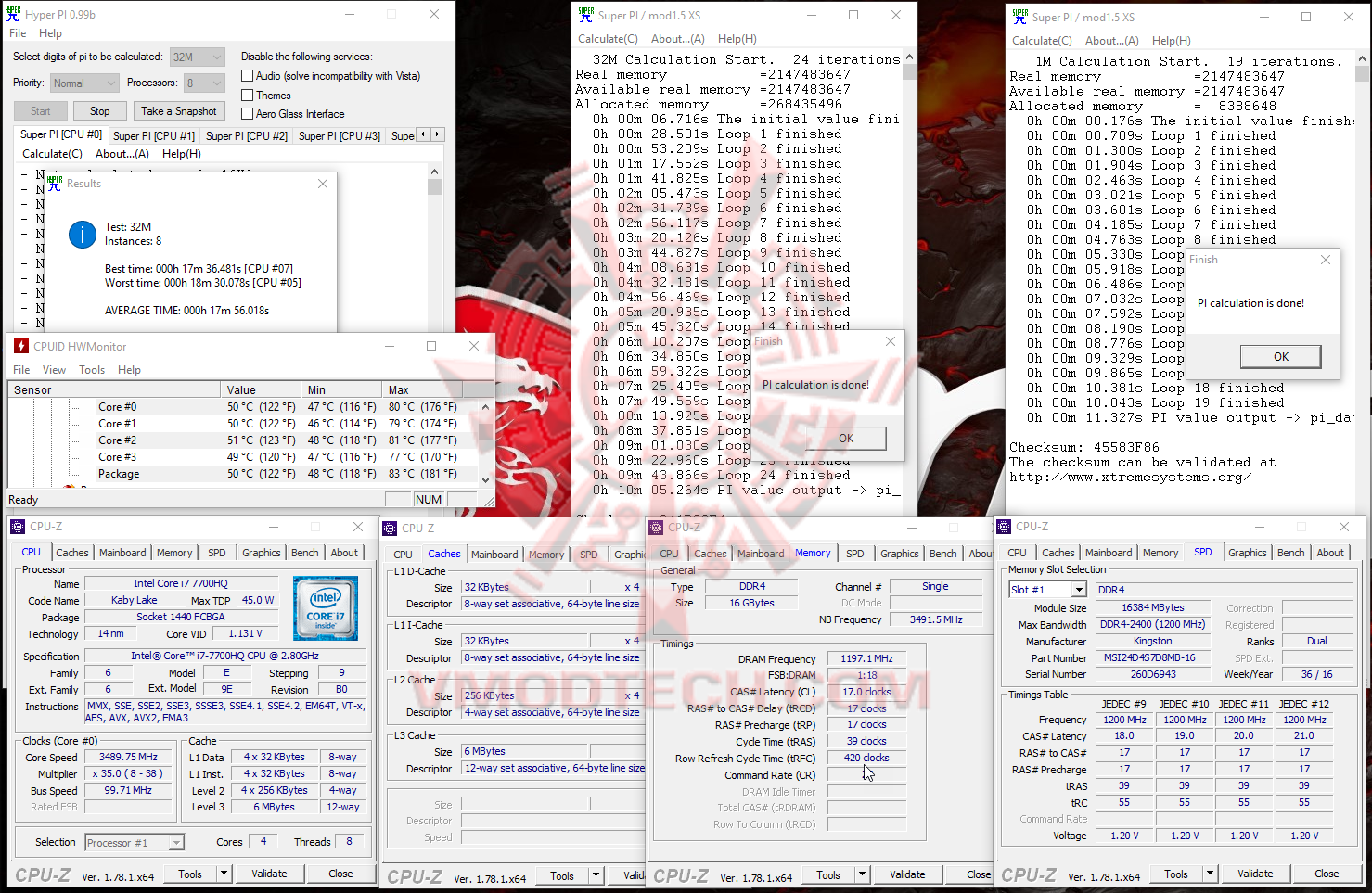Open Calculate(C) menu in the 32M Super PI window

608,39
